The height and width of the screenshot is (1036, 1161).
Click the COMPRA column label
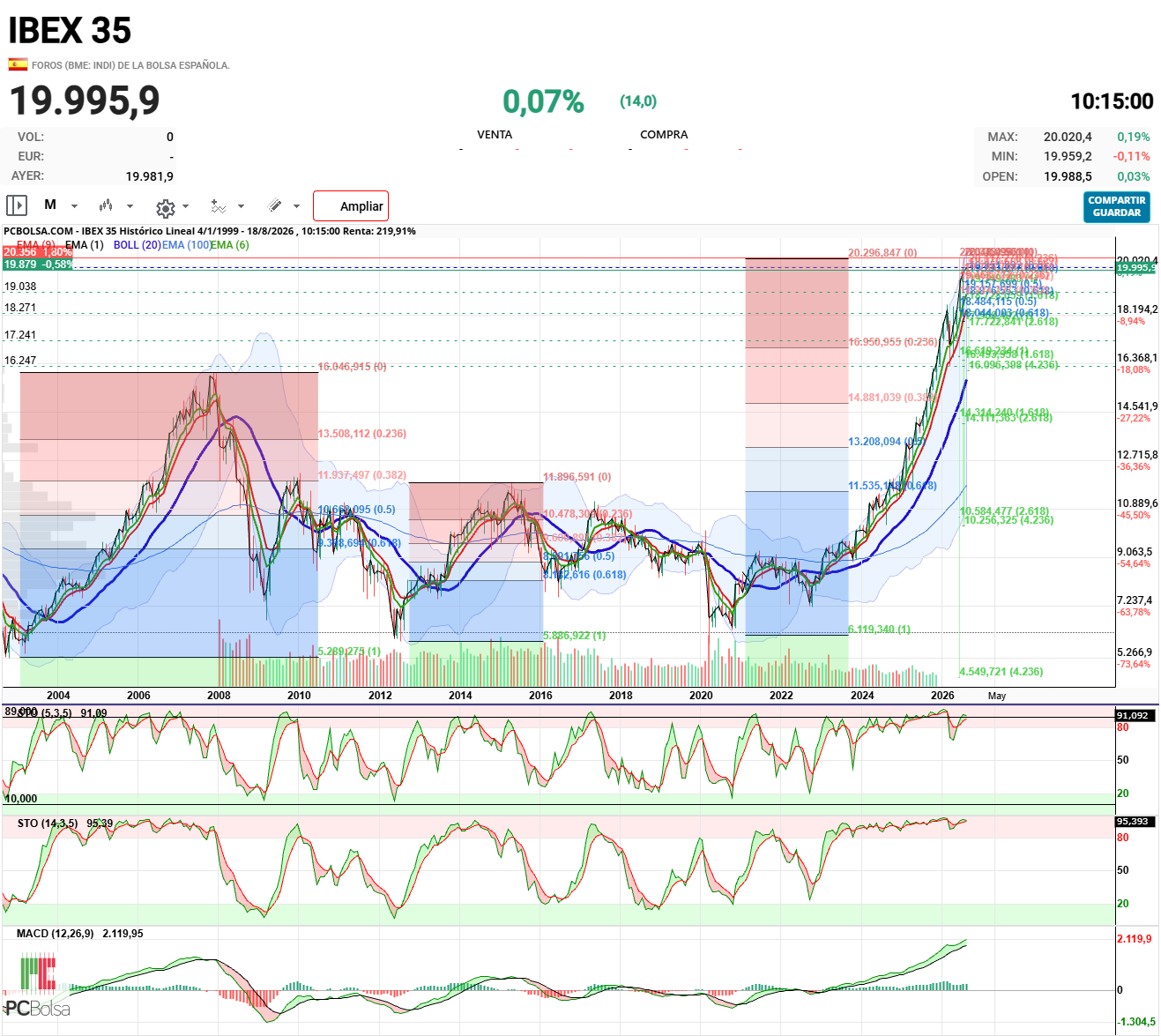664,135
